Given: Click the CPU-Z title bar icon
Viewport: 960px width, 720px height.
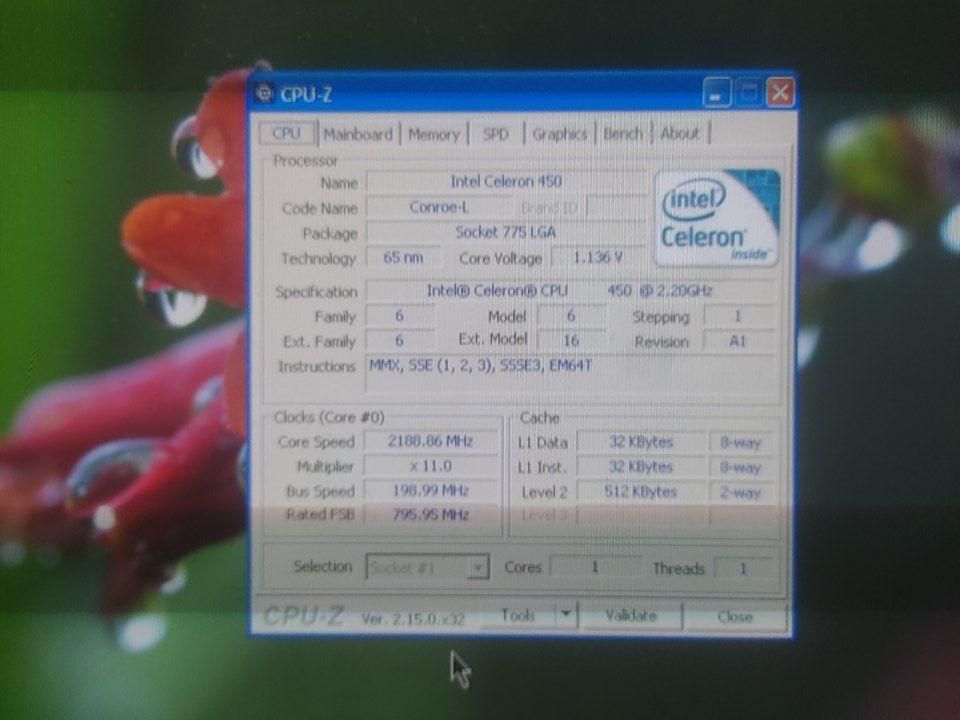Looking at the screenshot, I should pyautogui.click(x=264, y=93).
